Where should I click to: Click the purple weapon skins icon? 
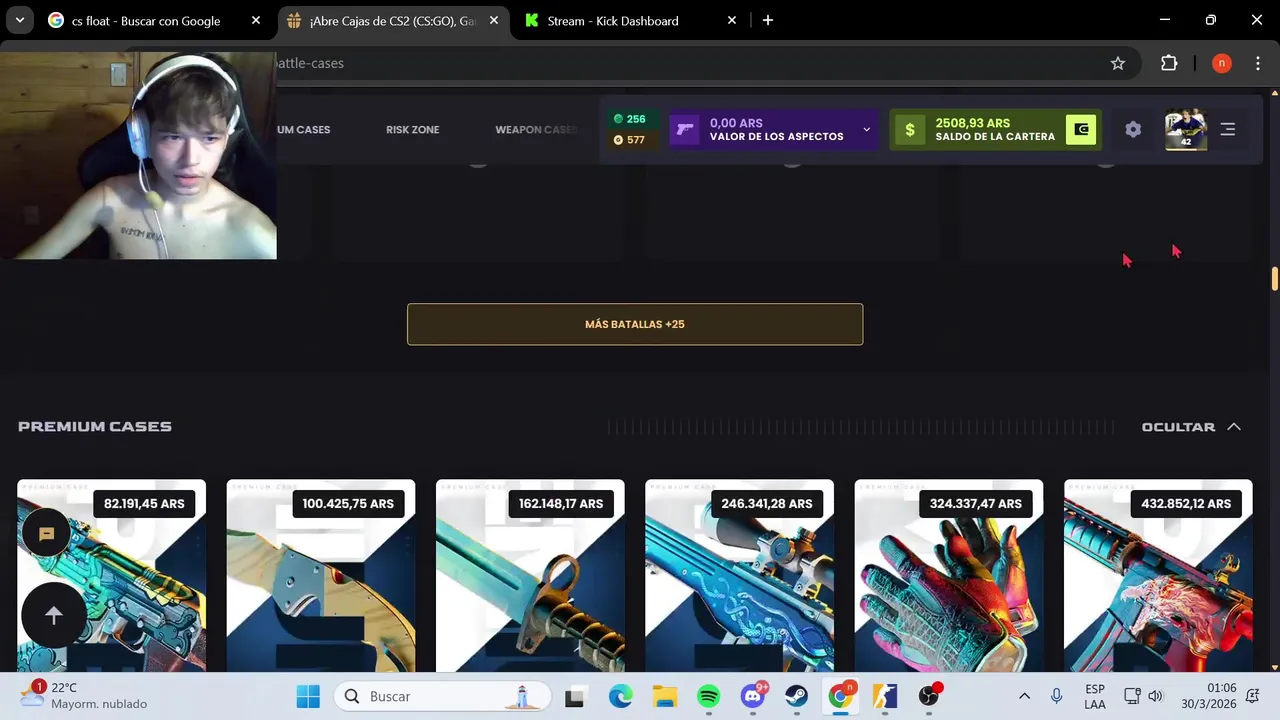(685, 129)
